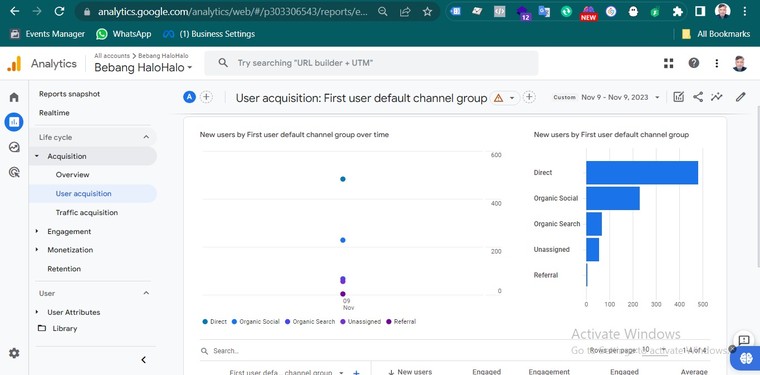Open the Explore icon in left rail
Image resolution: width=760 pixels, height=375 pixels.
14,147
